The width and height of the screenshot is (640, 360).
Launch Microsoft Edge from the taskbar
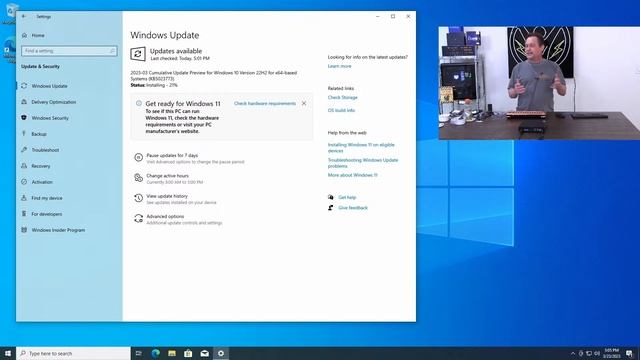pos(156,353)
